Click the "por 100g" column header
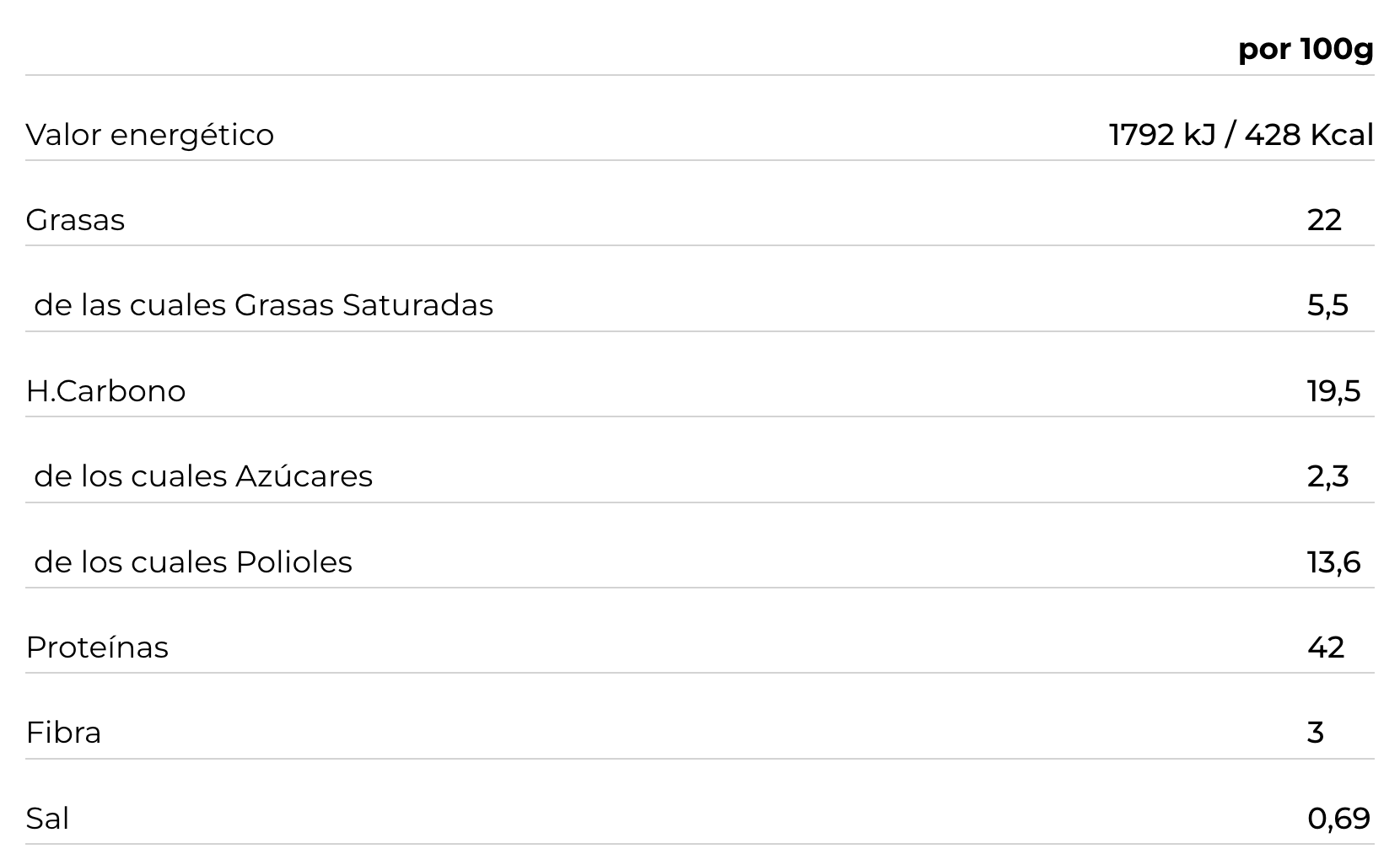1400x865 pixels. 1305,50
